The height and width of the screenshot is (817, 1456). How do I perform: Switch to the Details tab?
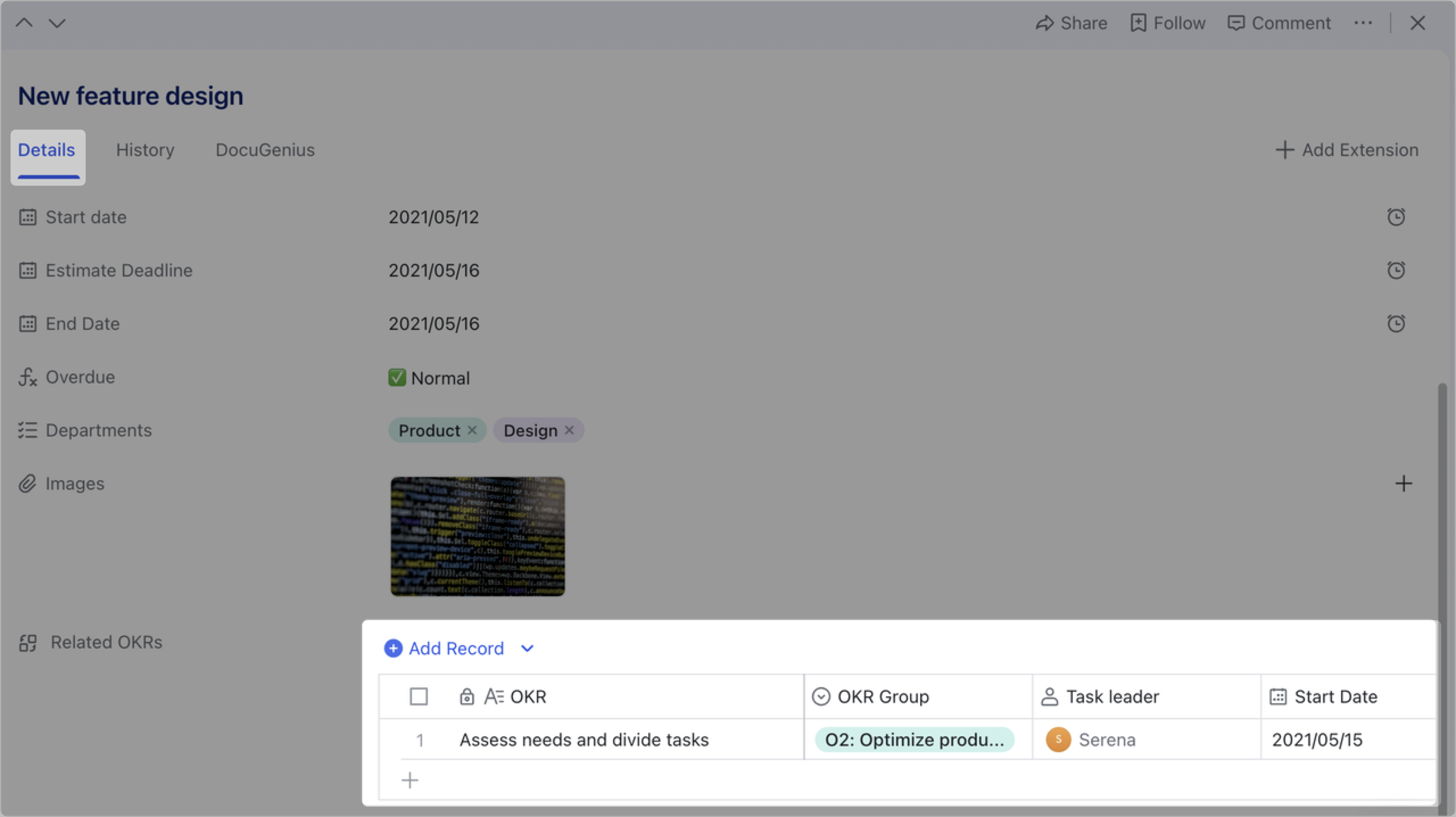[48, 156]
